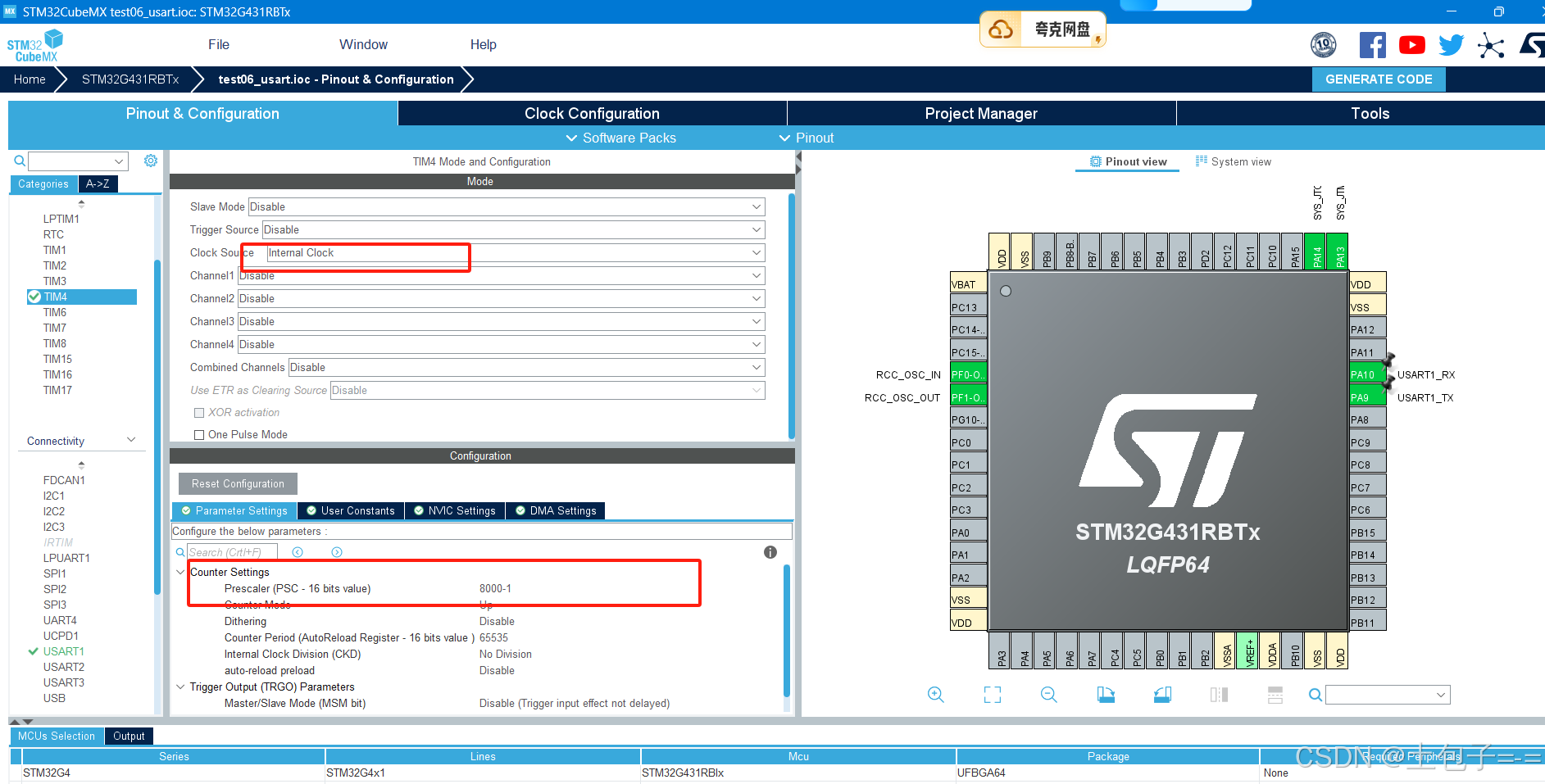Click the parameter search field
Image resolution: width=1545 pixels, height=784 pixels.
[x=232, y=552]
